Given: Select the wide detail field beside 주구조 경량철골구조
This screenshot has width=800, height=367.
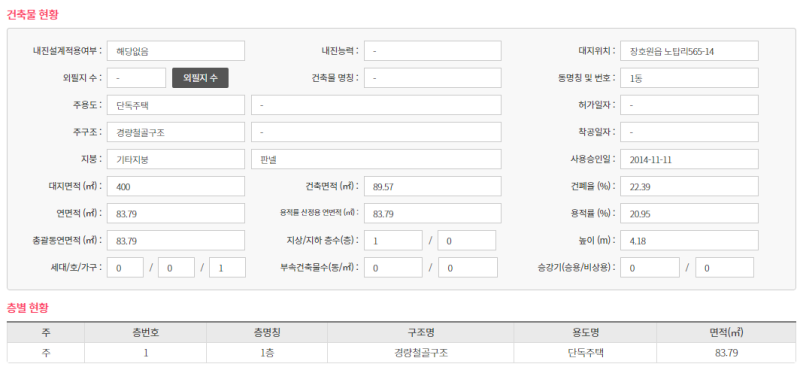Looking at the screenshot, I should (377, 132).
